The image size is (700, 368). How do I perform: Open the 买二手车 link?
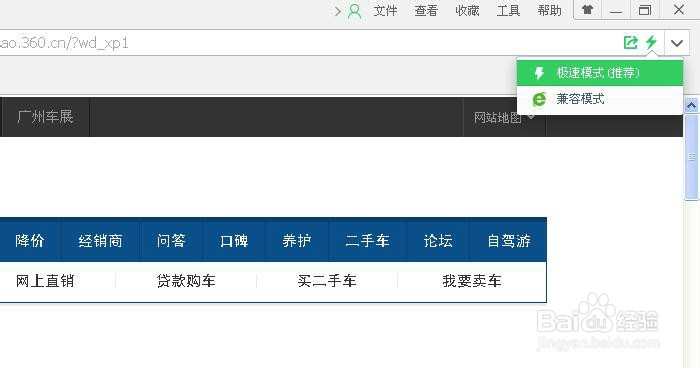(327, 281)
